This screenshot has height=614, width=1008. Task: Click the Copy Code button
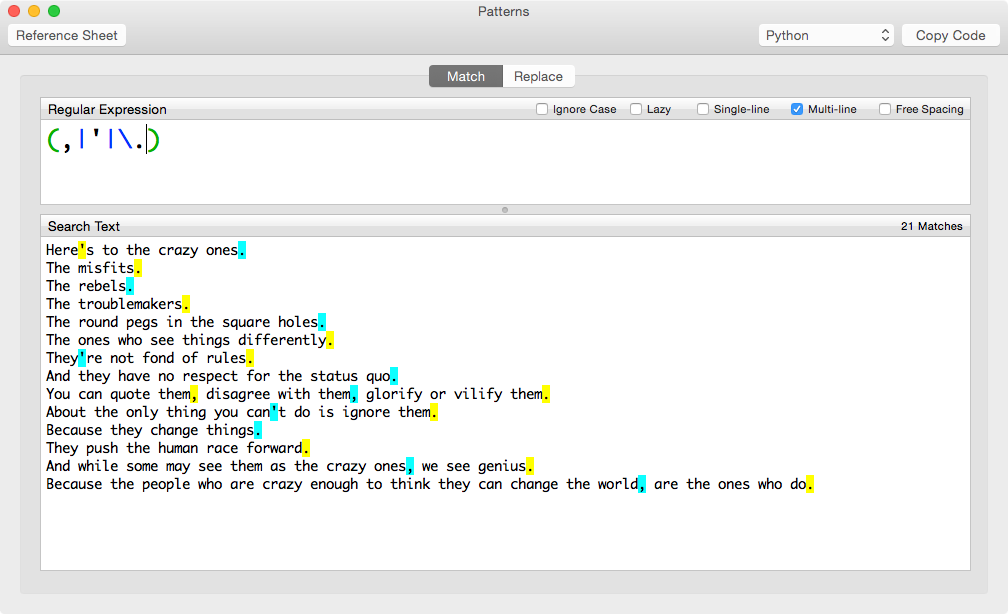tap(950, 35)
